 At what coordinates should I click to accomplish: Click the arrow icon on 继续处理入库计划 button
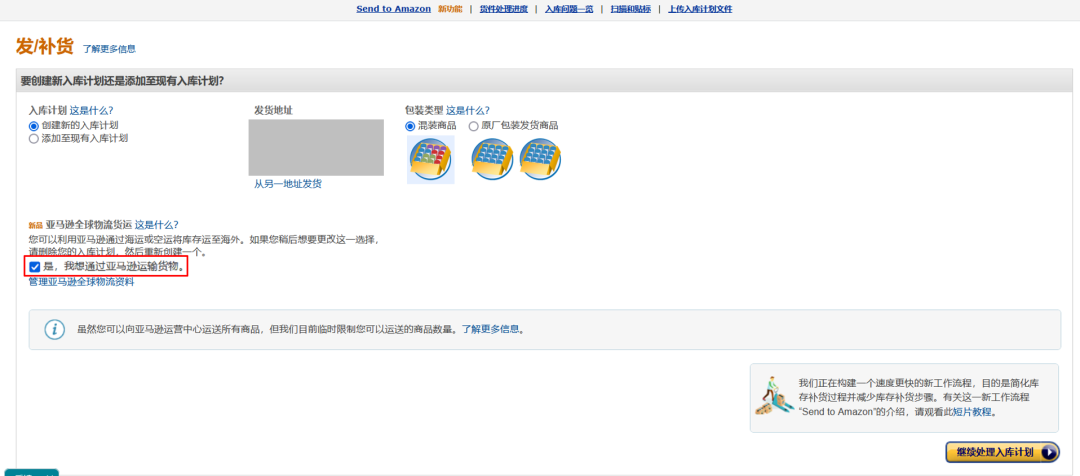[x=1048, y=453]
